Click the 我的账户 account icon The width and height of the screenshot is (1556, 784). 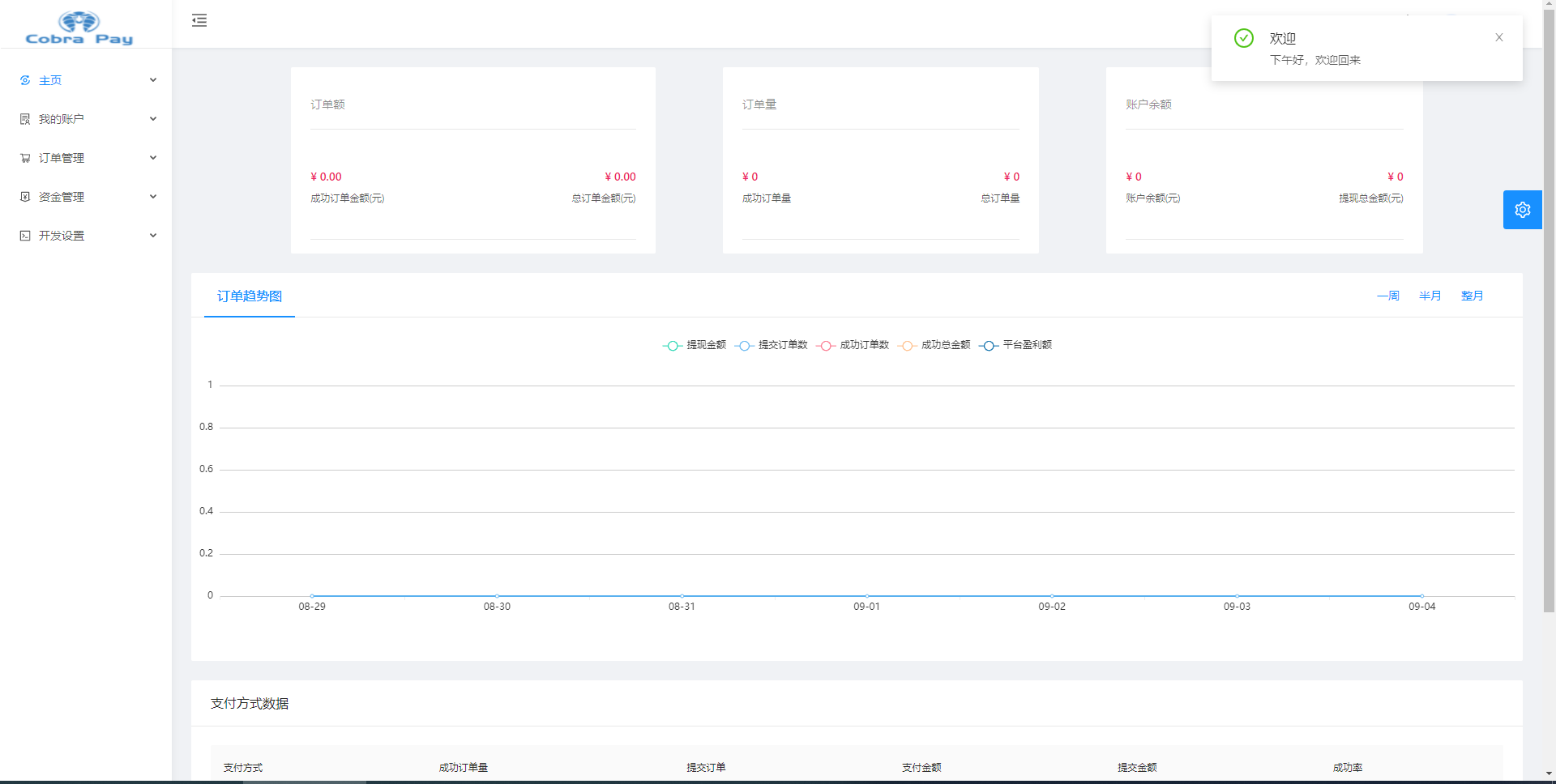pos(25,119)
